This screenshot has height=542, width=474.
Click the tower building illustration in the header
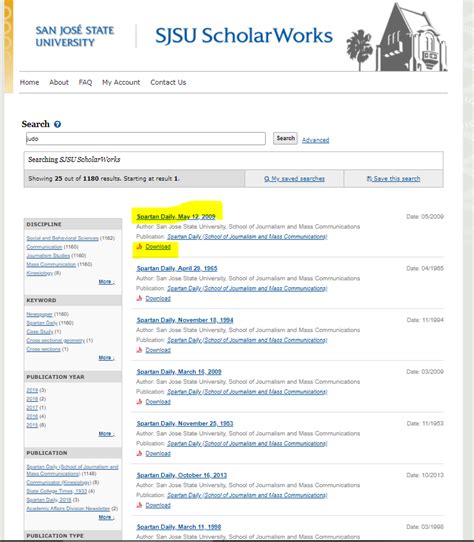pyautogui.click(x=411, y=38)
